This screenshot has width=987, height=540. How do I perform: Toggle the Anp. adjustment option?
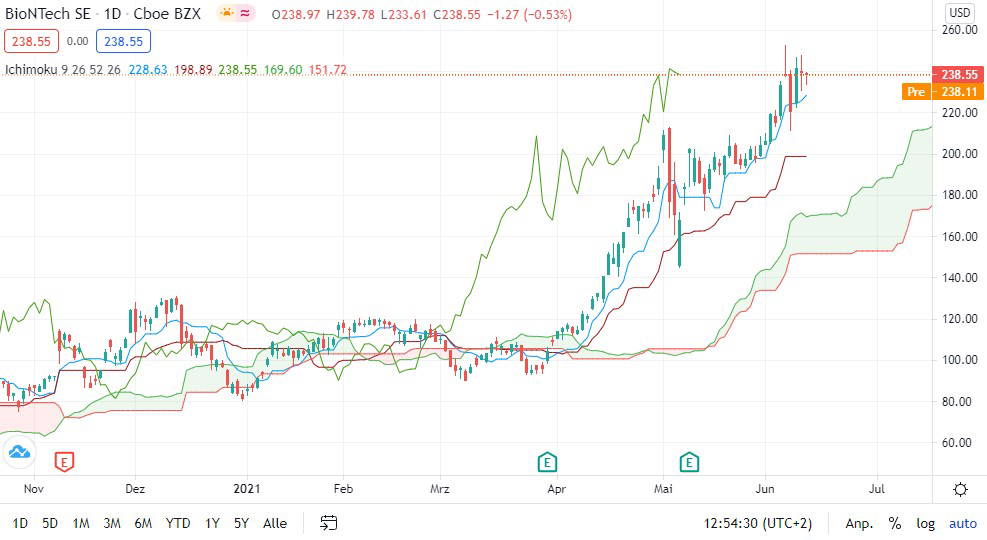click(859, 523)
